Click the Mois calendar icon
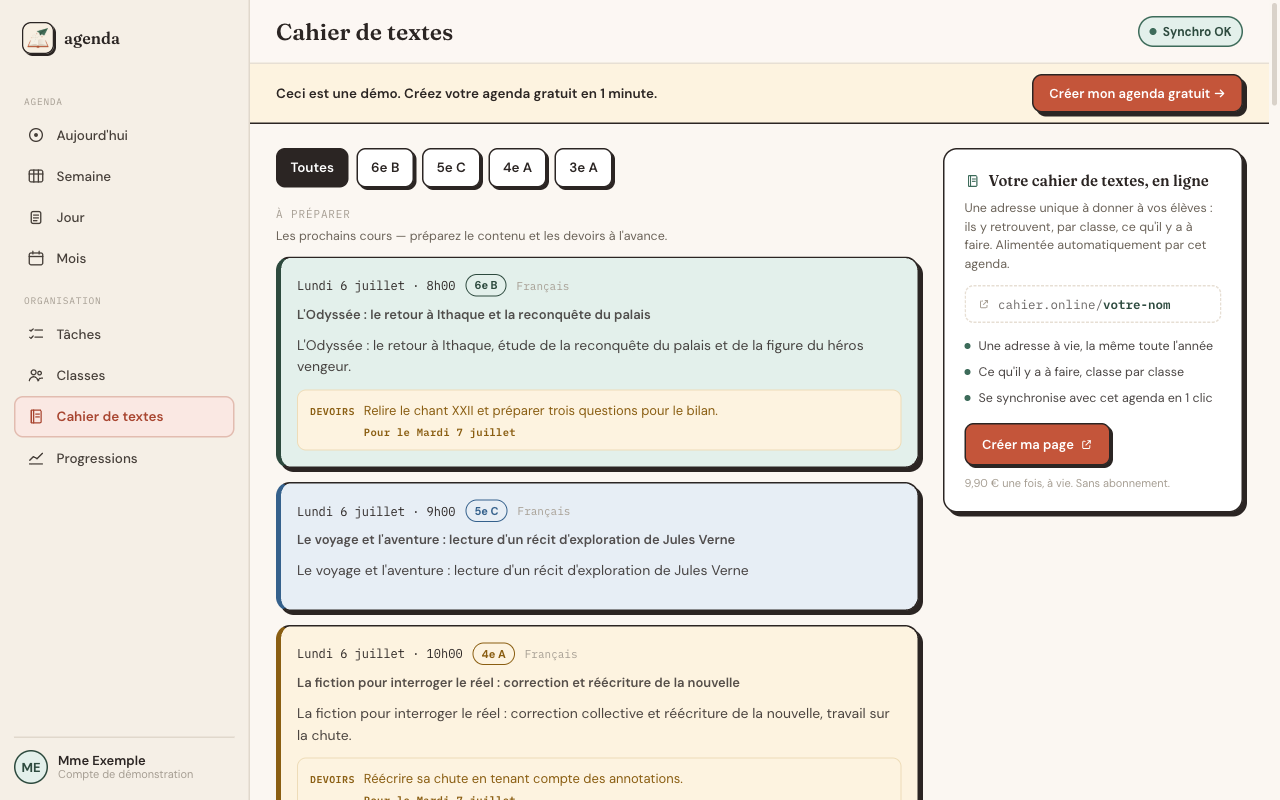The width and height of the screenshot is (1280, 800). pyautogui.click(x=36, y=258)
